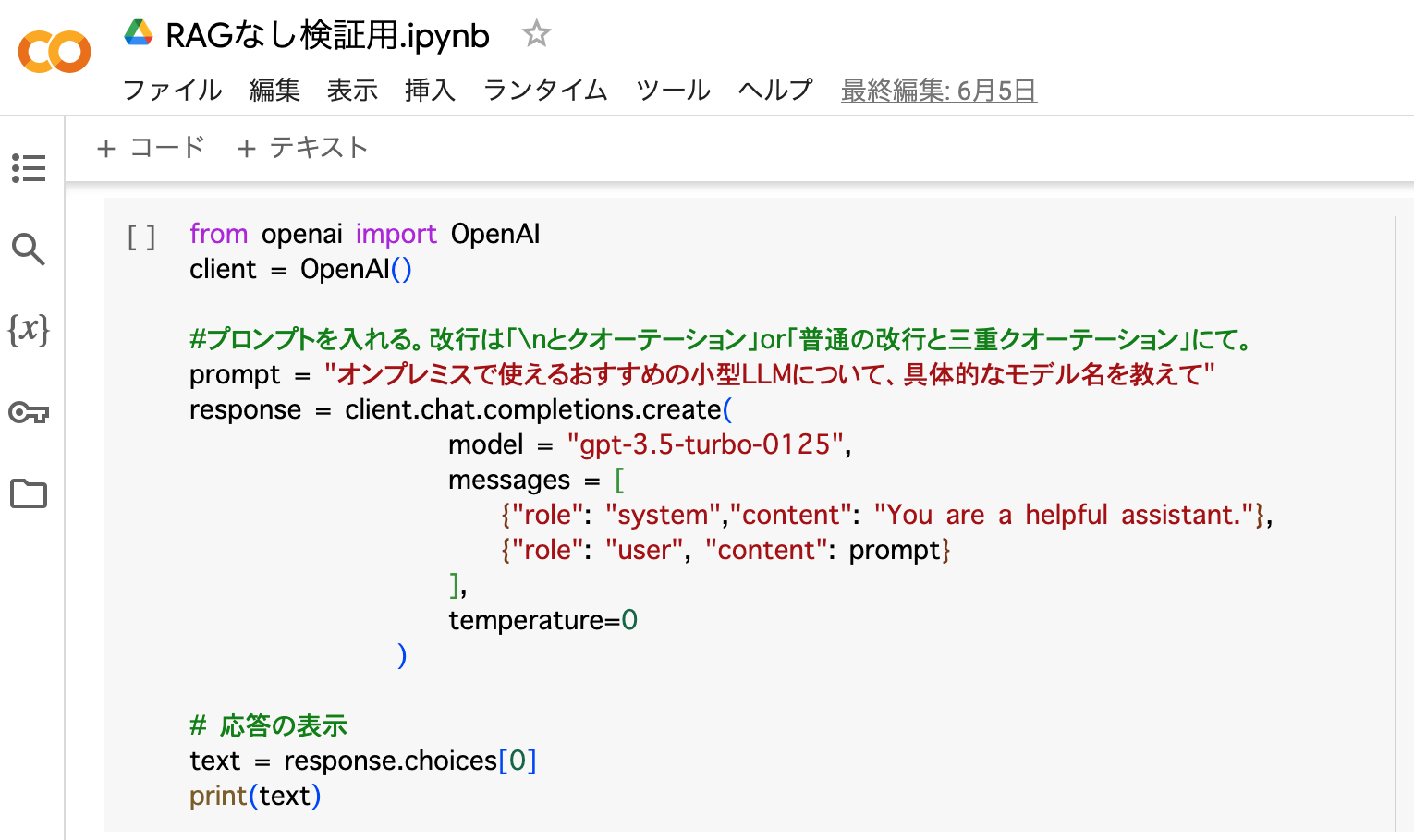Run the code cell via brackets
The height and width of the screenshot is (840, 1414).
tap(141, 237)
